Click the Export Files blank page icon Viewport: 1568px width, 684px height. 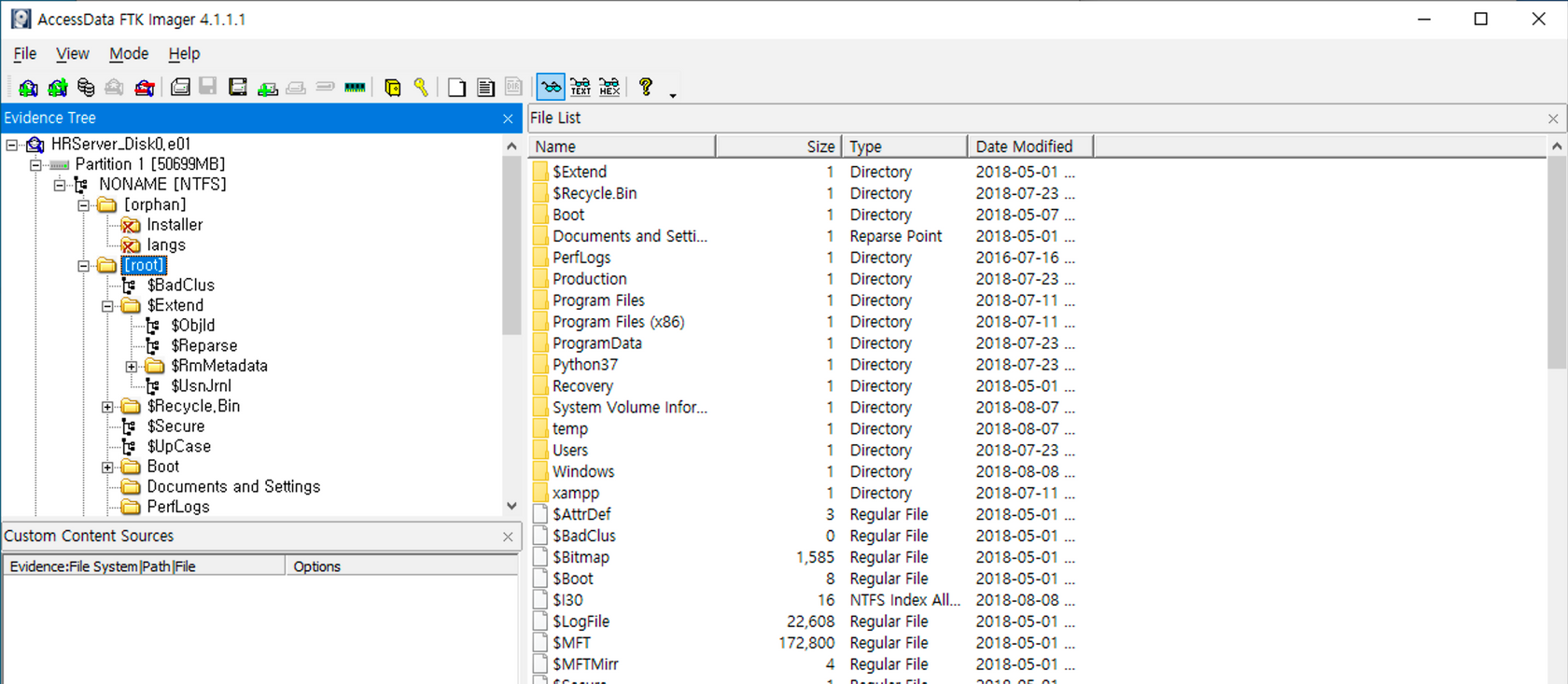[456, 88]
